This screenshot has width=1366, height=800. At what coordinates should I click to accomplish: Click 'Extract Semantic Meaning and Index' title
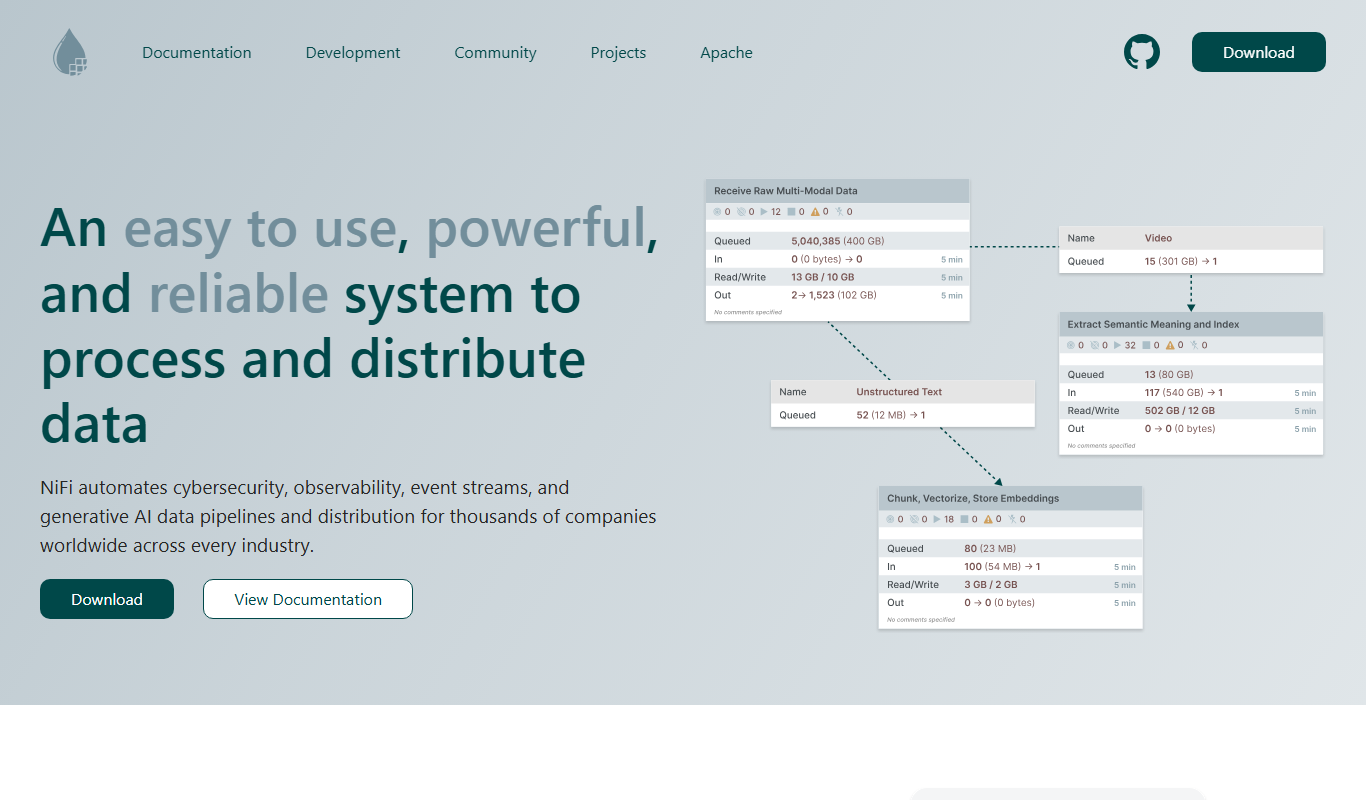pyautogui.click(x=1154, y=325)
